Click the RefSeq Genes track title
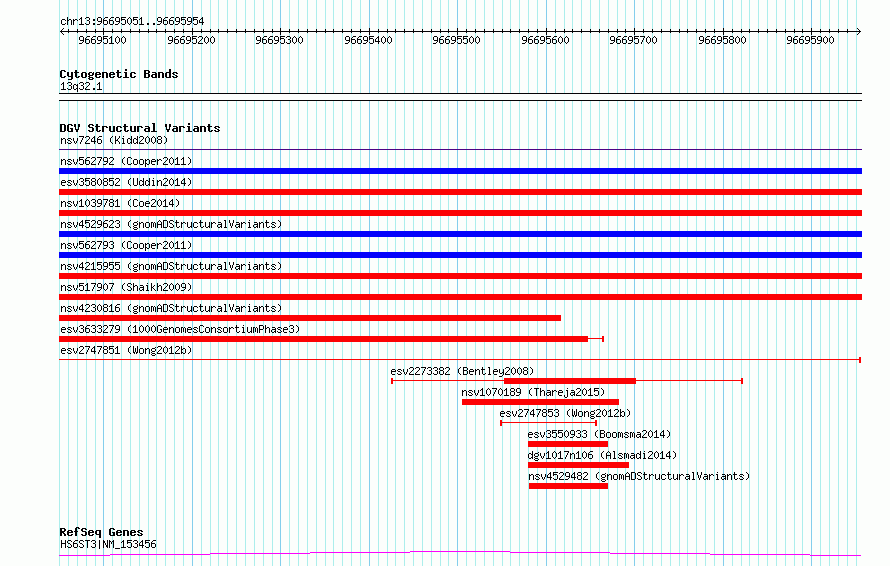 [x=101, y=532]
